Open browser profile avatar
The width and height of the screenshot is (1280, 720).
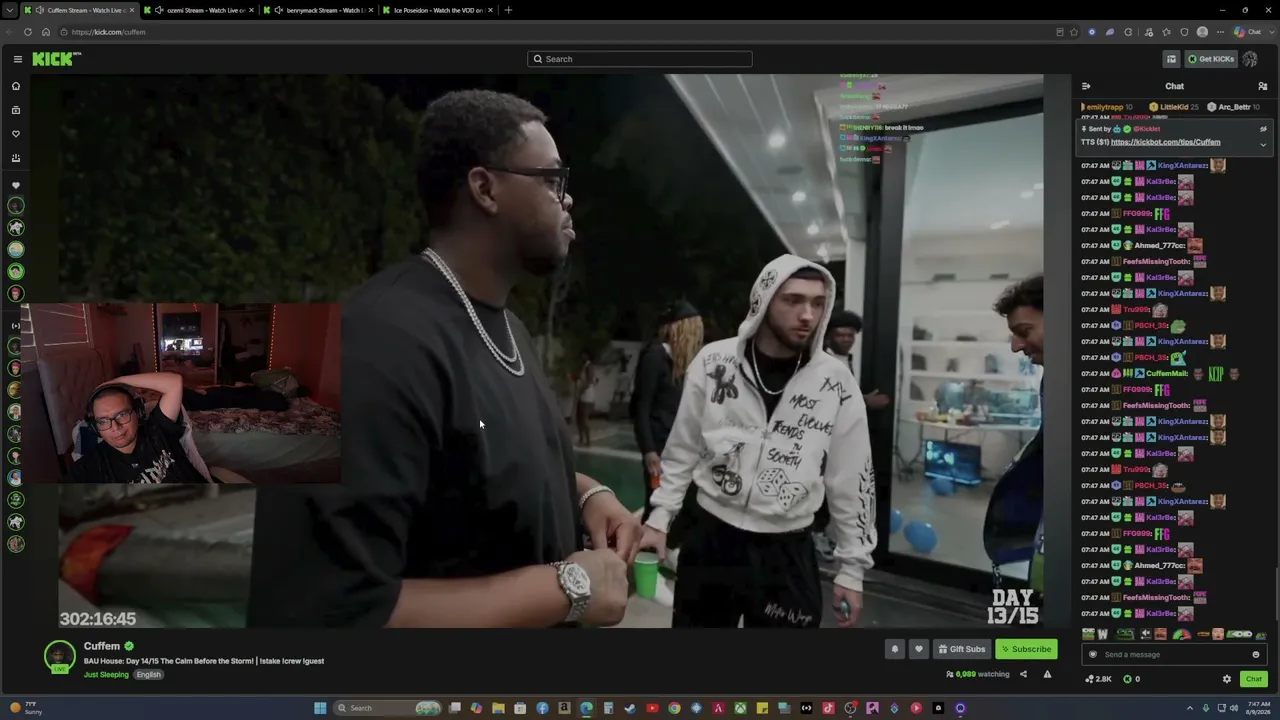(1202, 32)
